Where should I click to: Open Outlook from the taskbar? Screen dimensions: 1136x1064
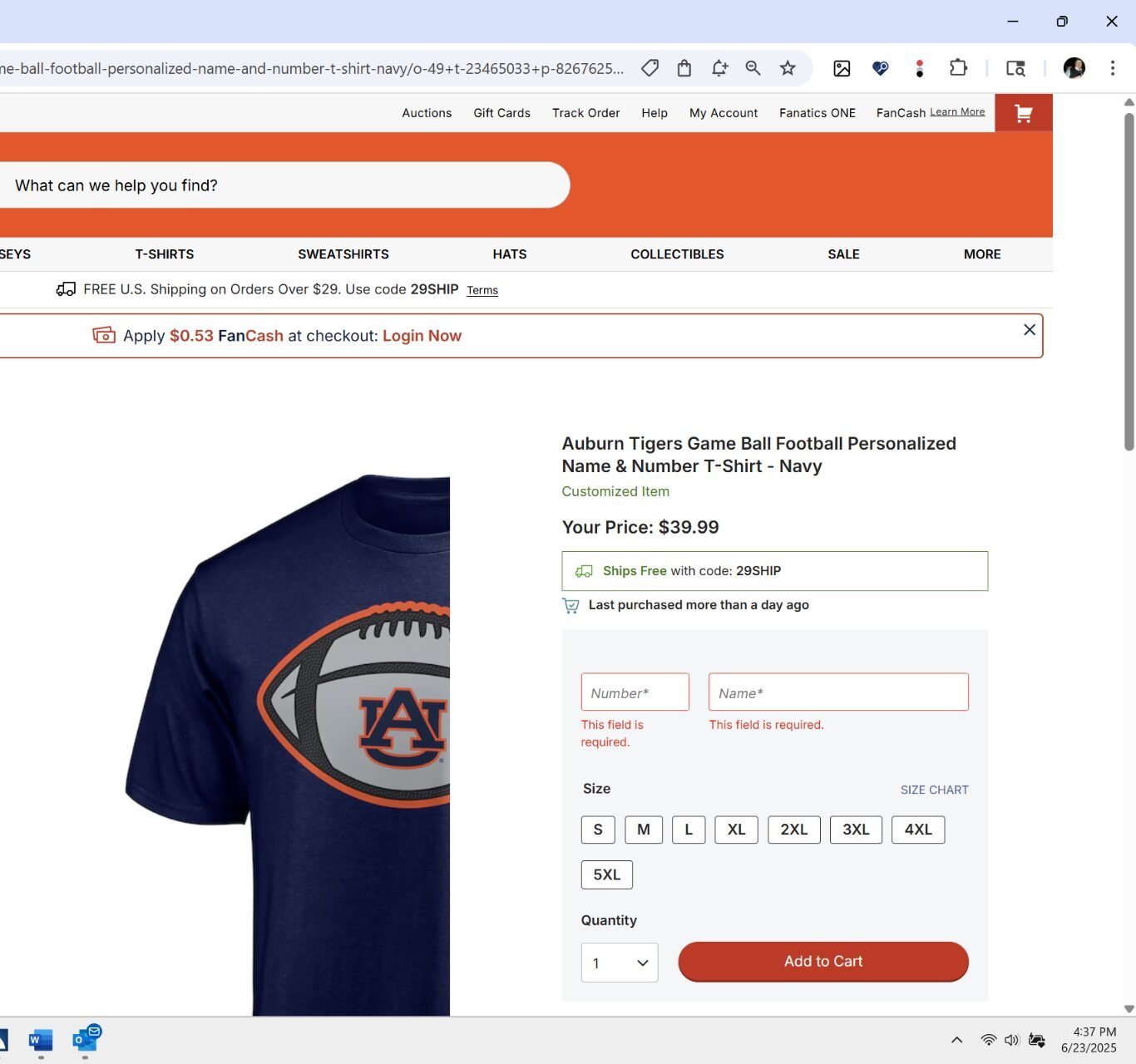click(86, 1040)
